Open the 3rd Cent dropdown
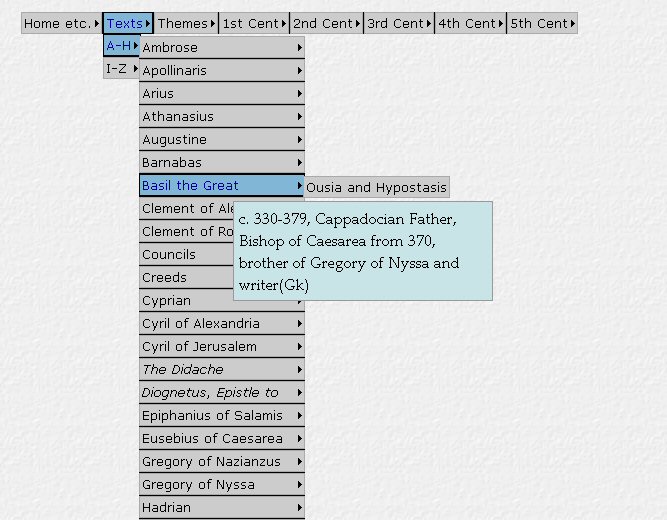 coord(398,23)
